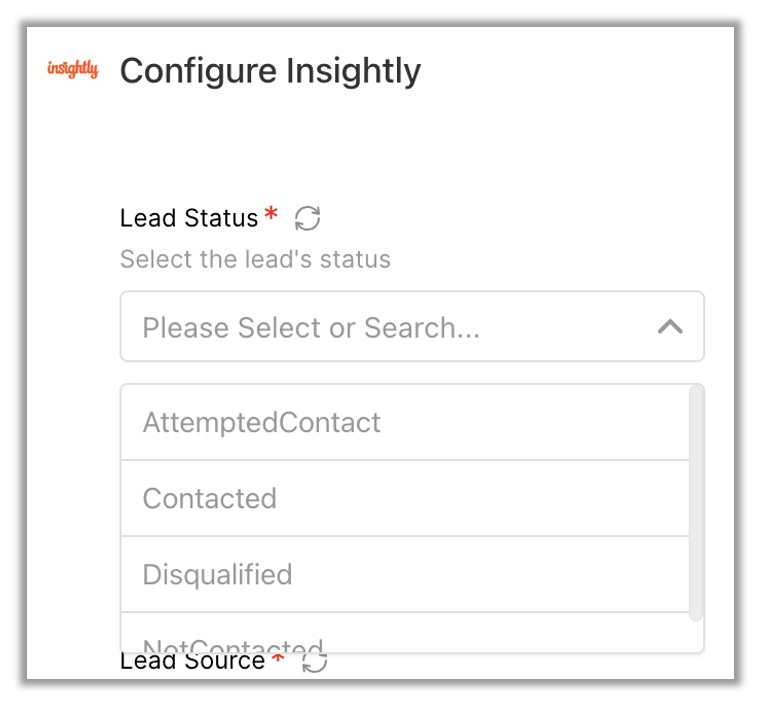Pick the Disqualified status option
Image resolution: width=760 pixels, height=702 pixels.
[217, 574]
